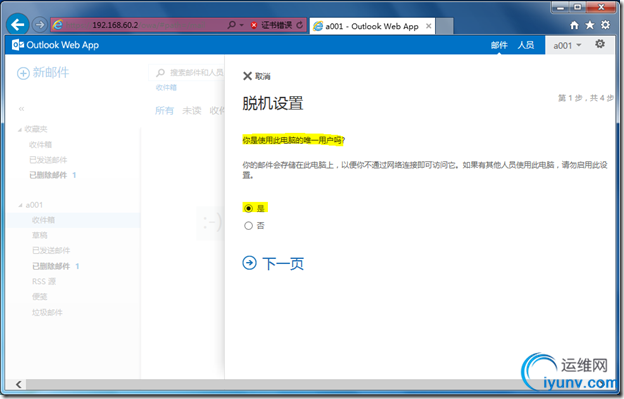Select the 否 radio button
This screenshot has width=624, height=399.
(248, 226)
